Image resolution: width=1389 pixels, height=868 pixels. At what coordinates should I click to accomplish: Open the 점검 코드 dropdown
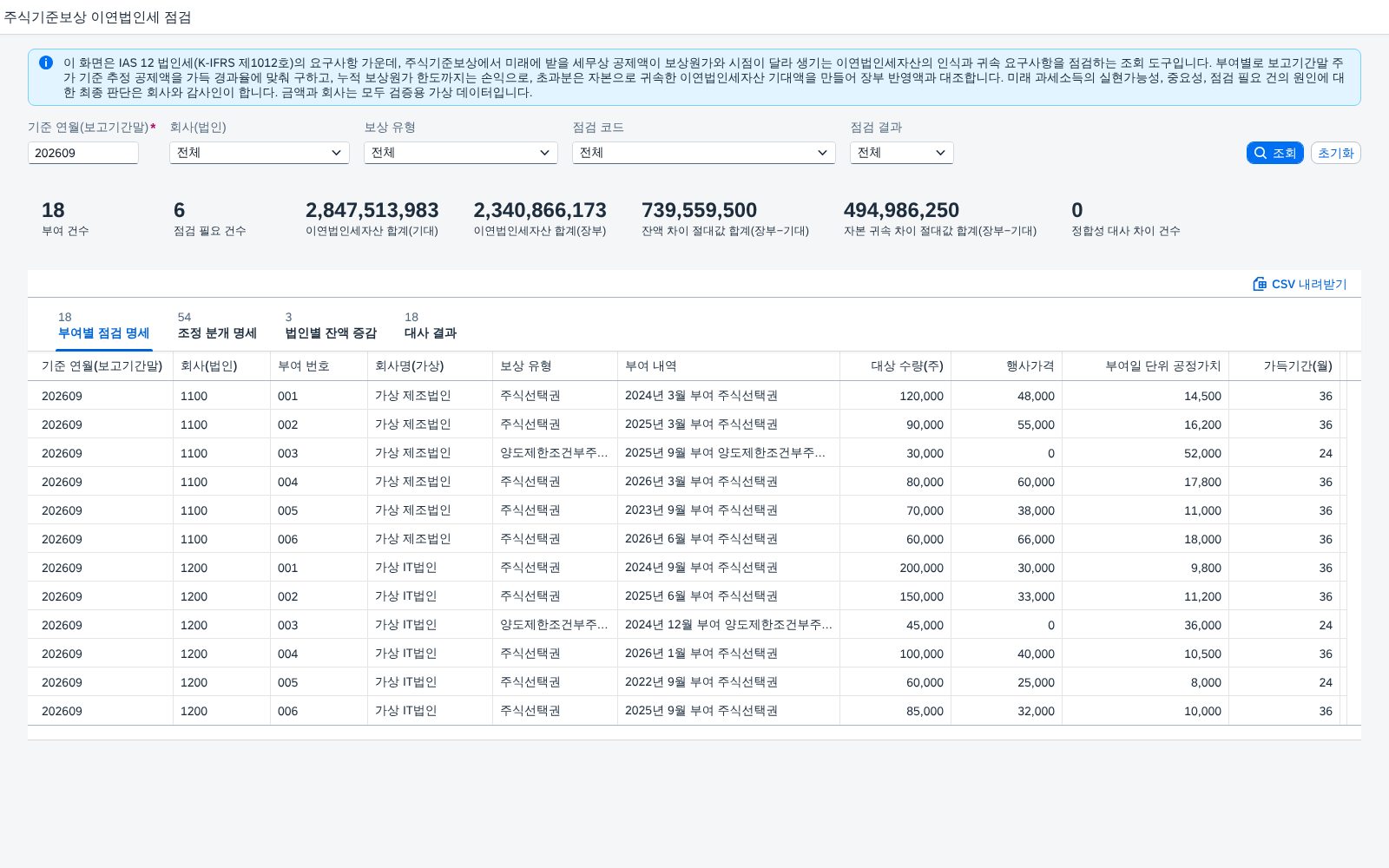click(703, 153)
